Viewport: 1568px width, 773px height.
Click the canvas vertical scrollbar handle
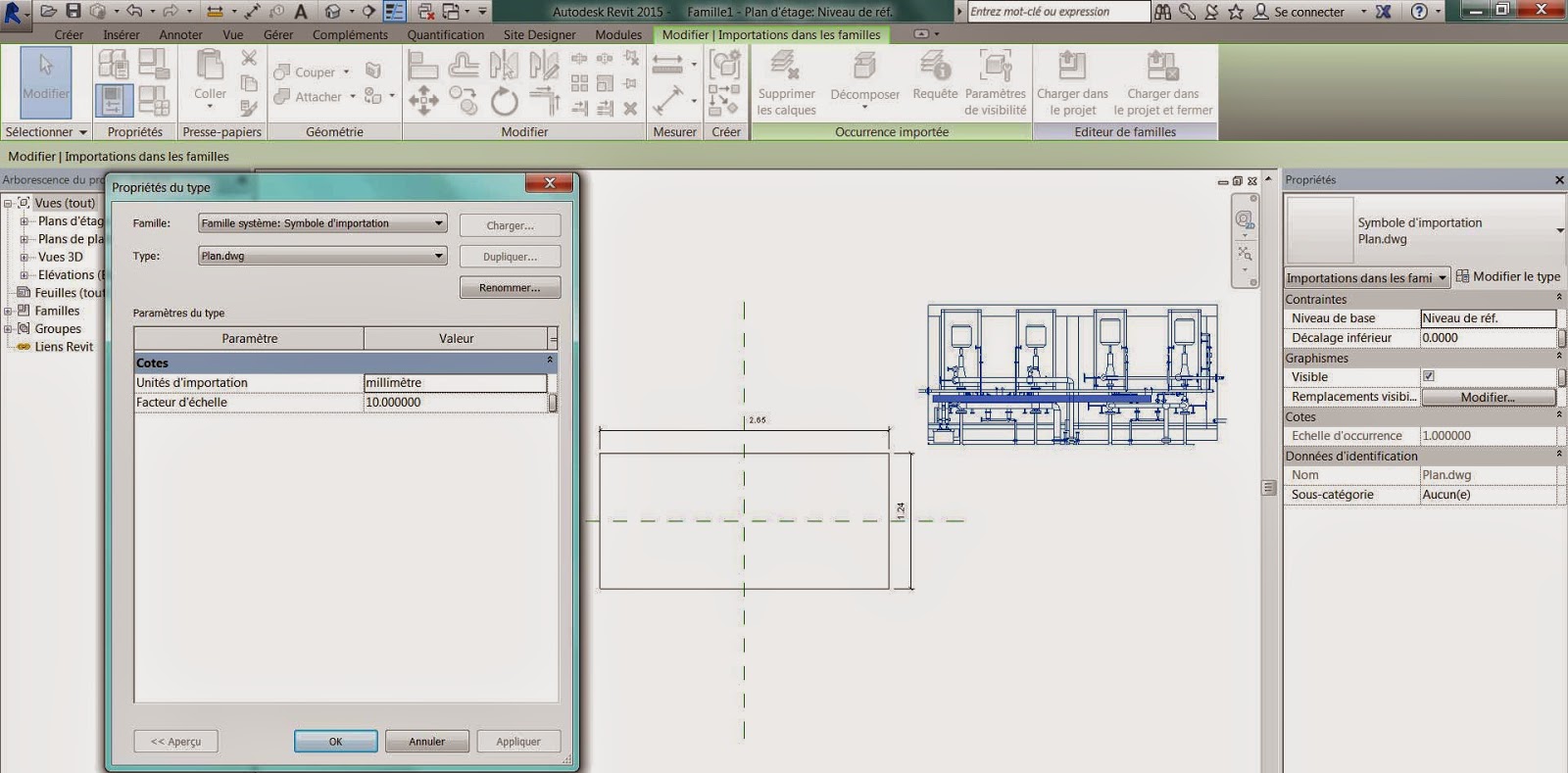[x=1269, y=487]
